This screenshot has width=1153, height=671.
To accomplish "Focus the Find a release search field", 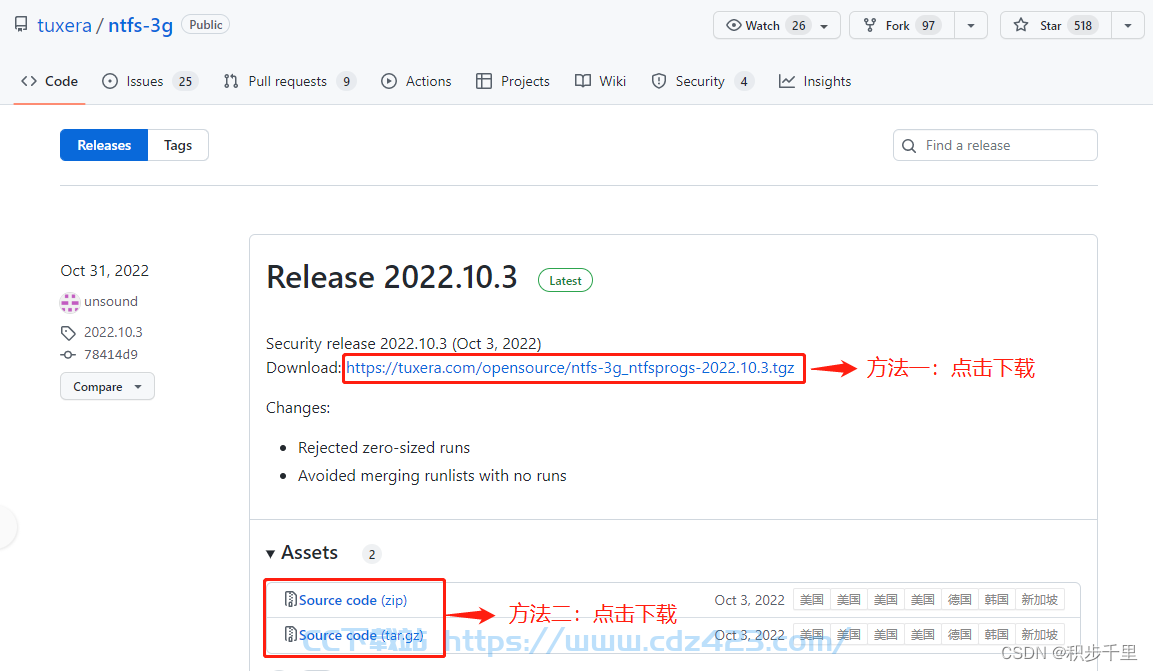I will (995, 146).
